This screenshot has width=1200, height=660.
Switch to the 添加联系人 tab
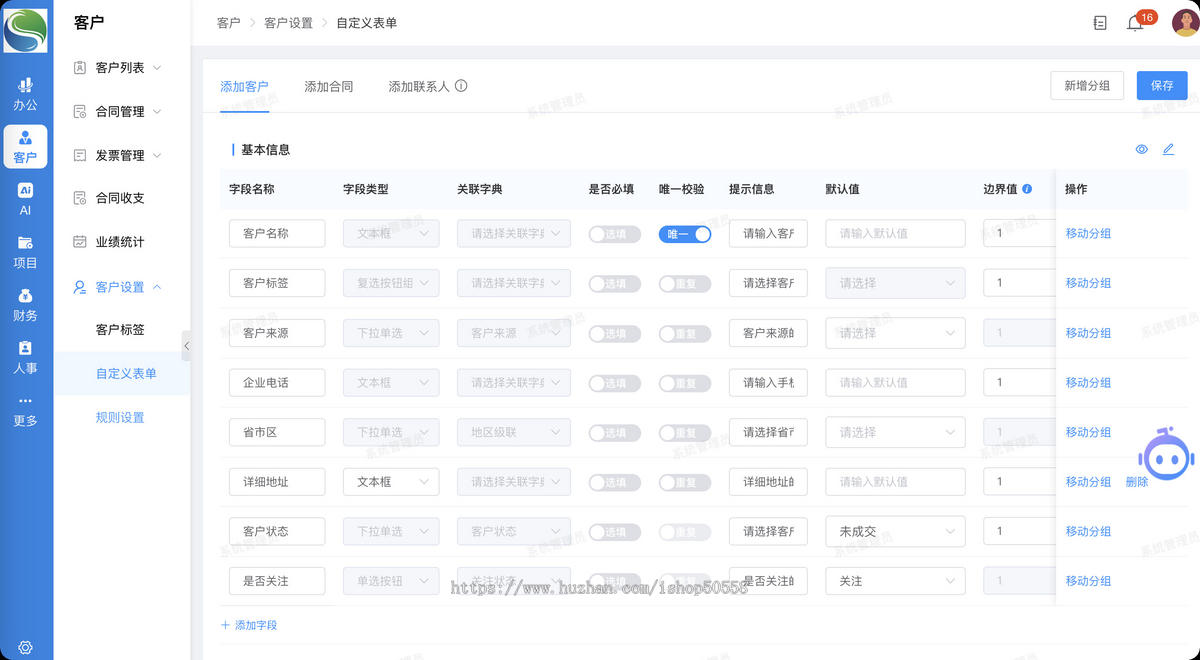[419, 87]
